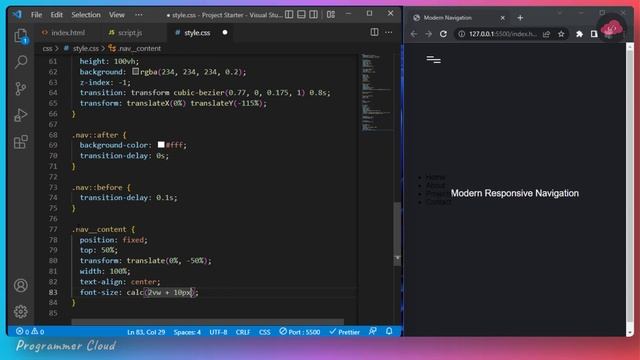The width and height of the screenshot is (640, 360).
Task: Click Modern Responsive Navigation heading
Action: coord(515,193)
